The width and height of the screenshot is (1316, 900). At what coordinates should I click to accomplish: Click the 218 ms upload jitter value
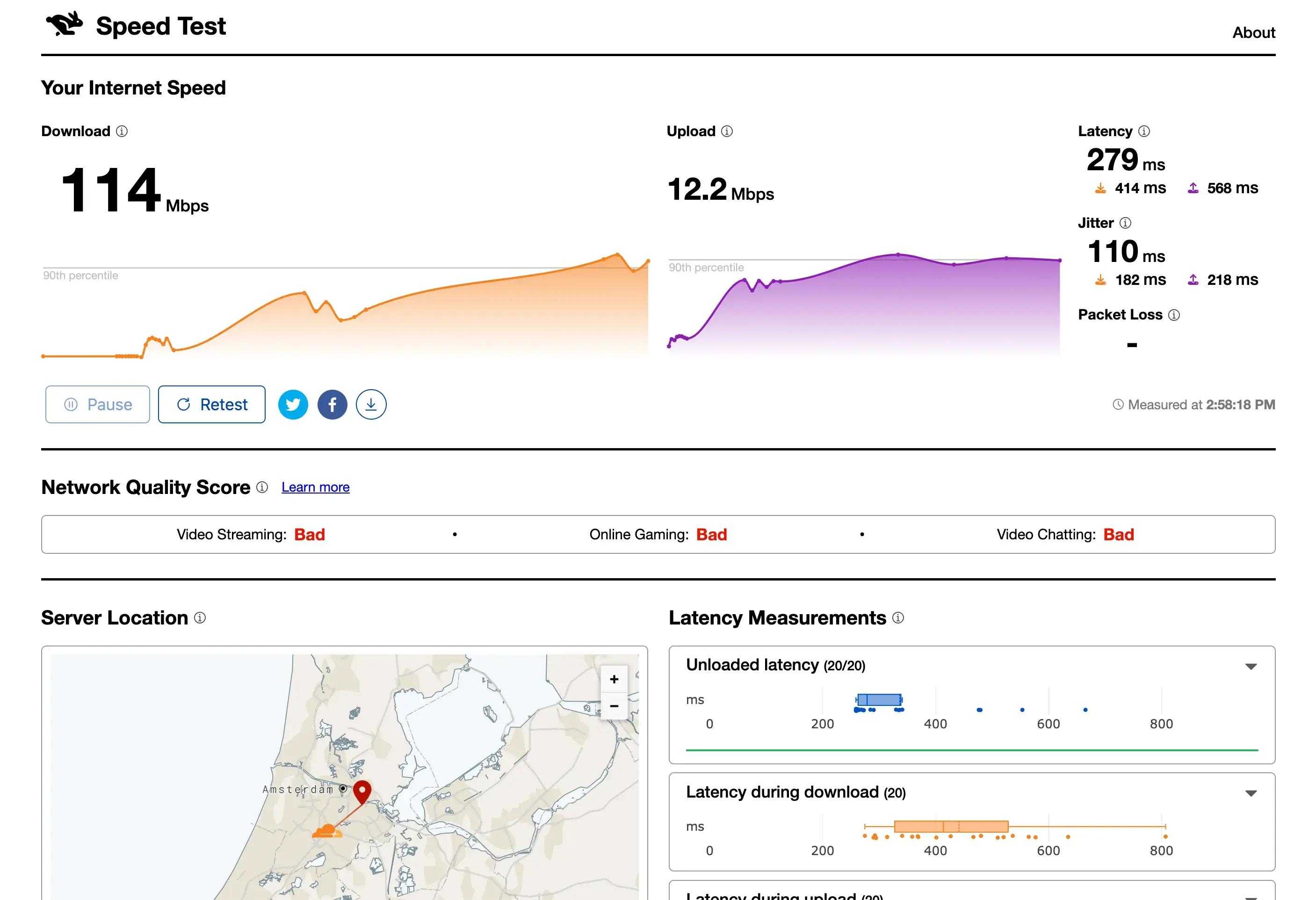click(1233, 280)
